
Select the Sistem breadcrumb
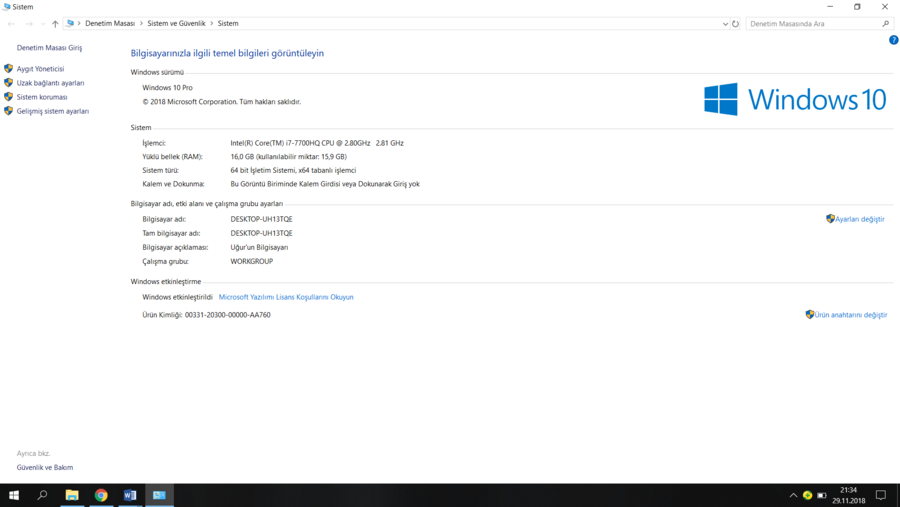[x=228, y=24]
